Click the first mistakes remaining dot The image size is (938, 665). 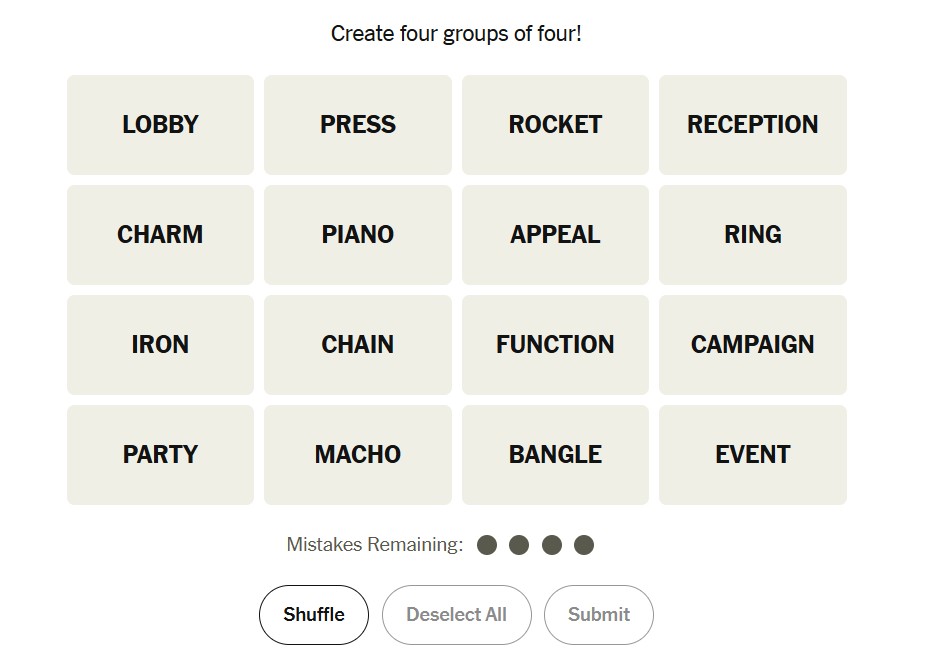[487, 545]
